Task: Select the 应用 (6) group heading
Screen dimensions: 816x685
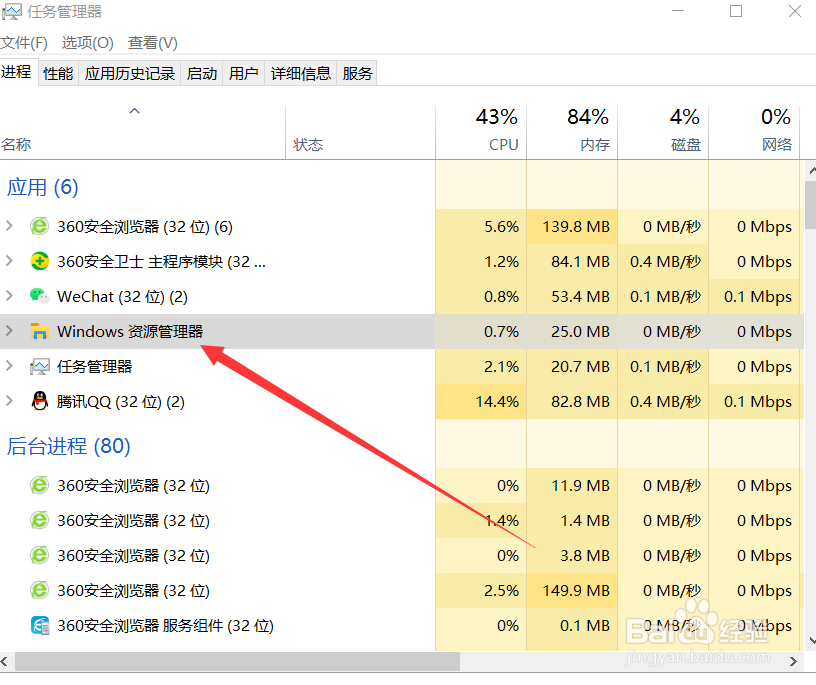Action: pyautogui.click(x=43, y=187)
